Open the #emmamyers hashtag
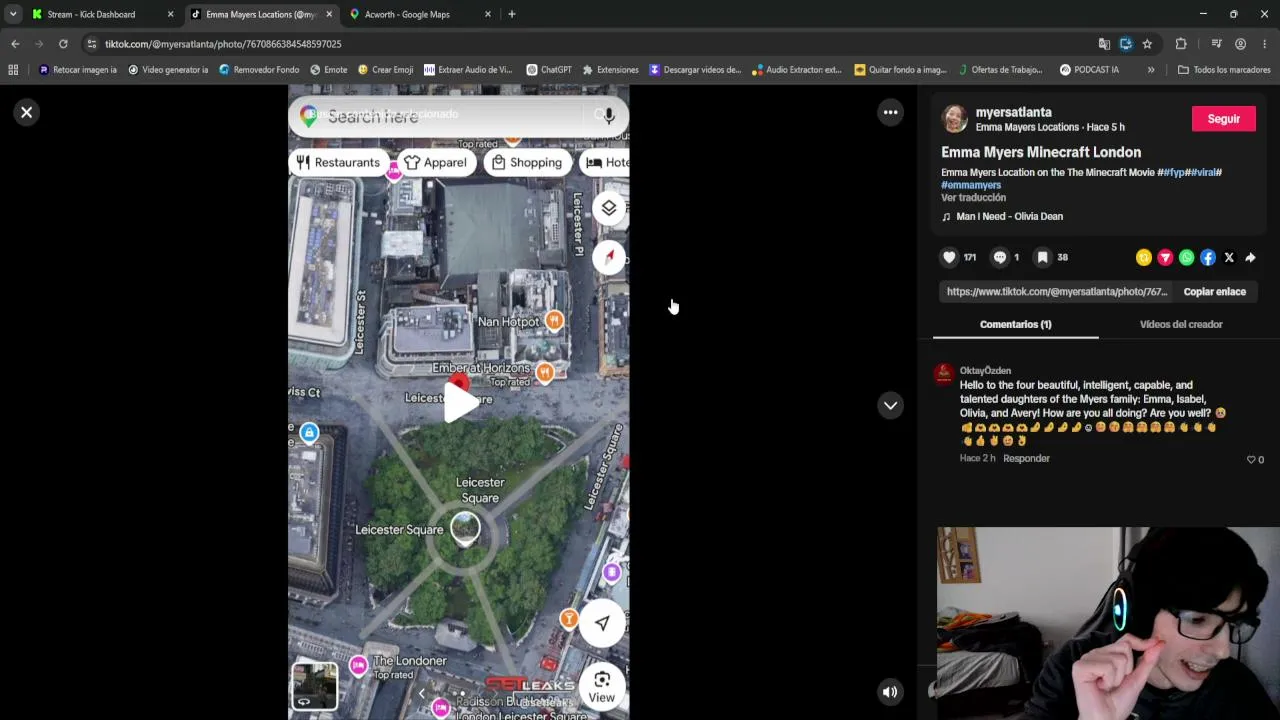The height and width of the screenshot is (720, 1280). coord(971,185)
